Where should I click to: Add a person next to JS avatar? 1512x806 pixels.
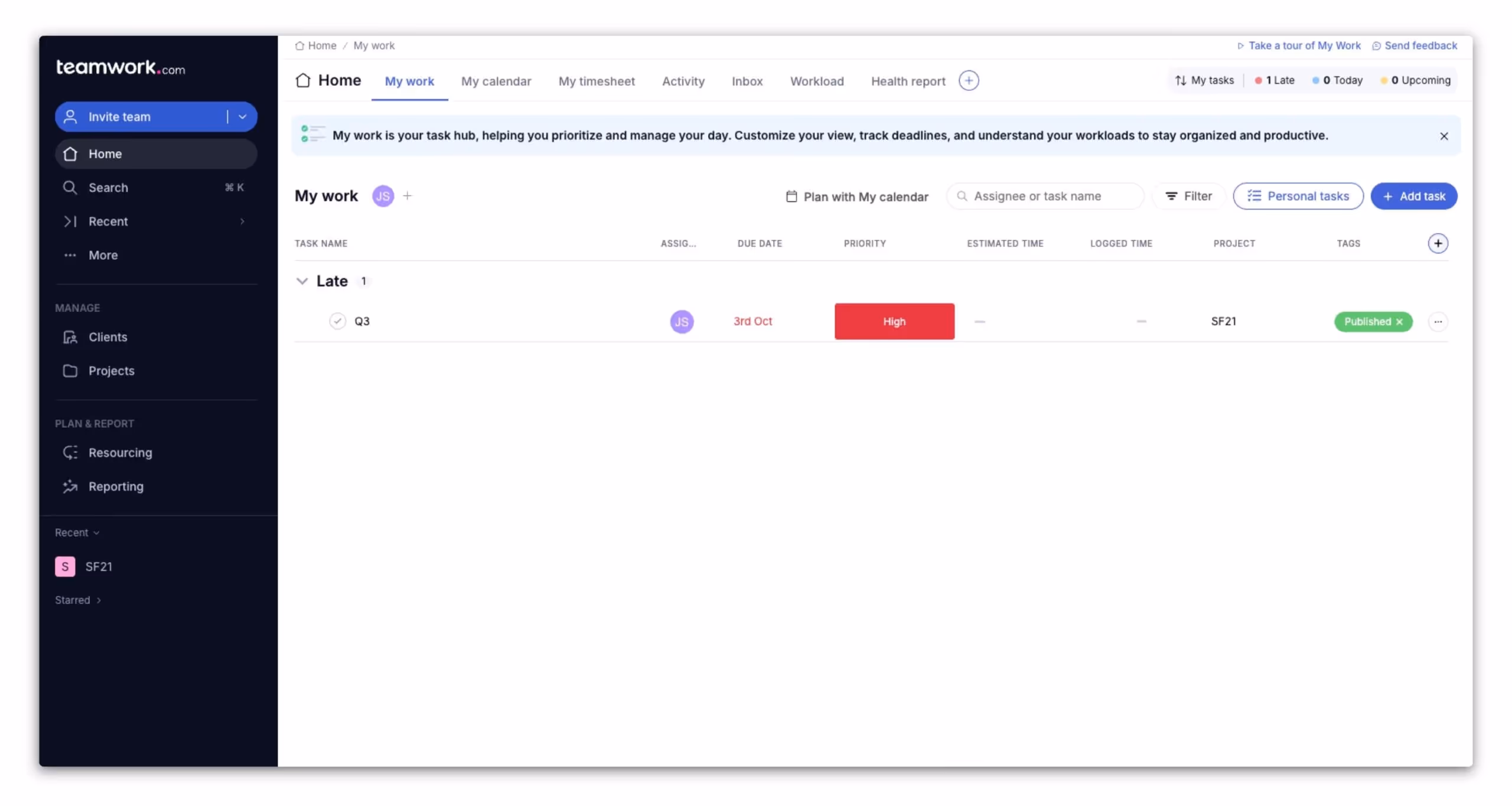(x=408, y=196)
